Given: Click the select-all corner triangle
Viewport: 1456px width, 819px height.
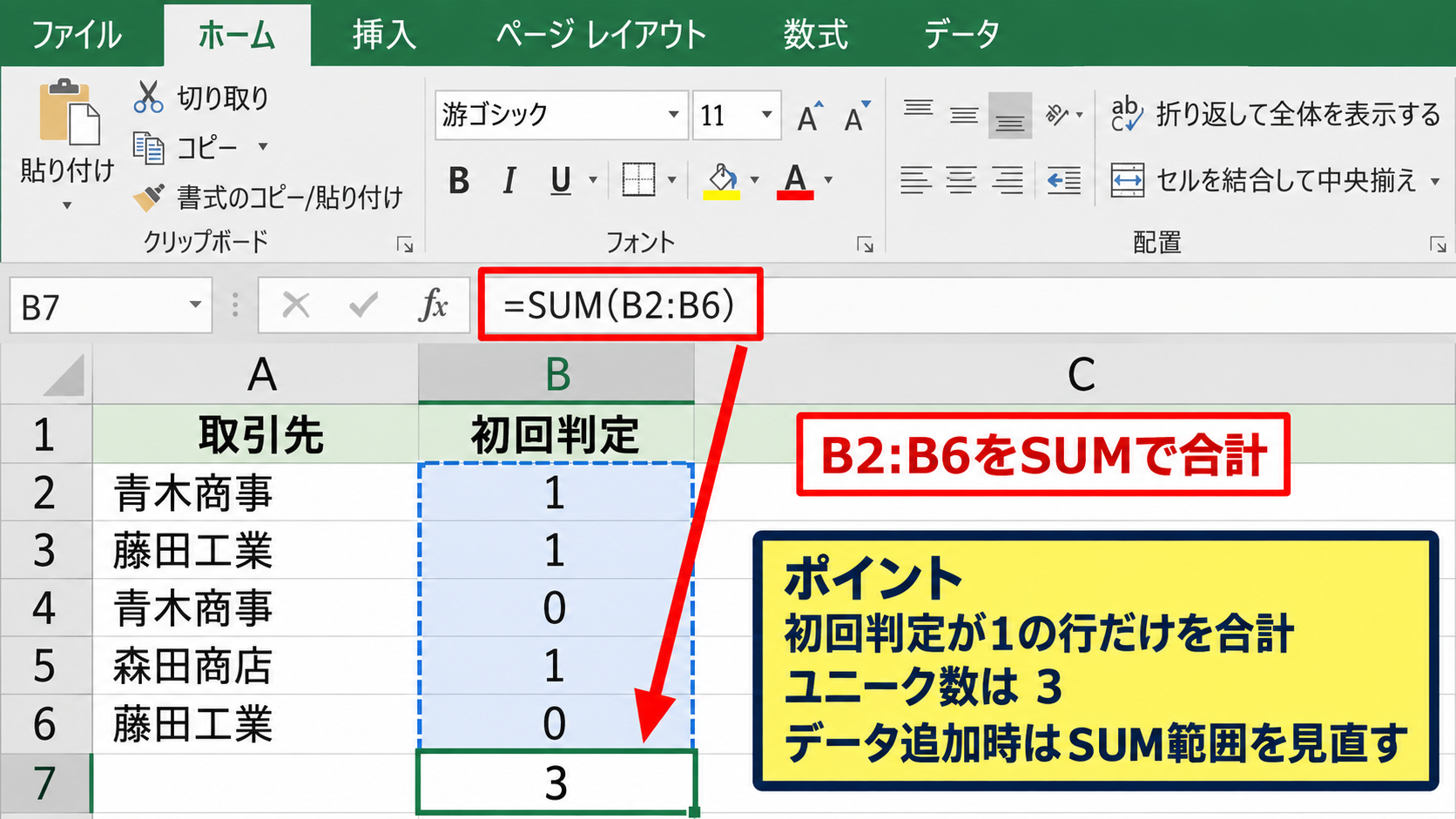Looking at the screenshot, I should (64, 375).
